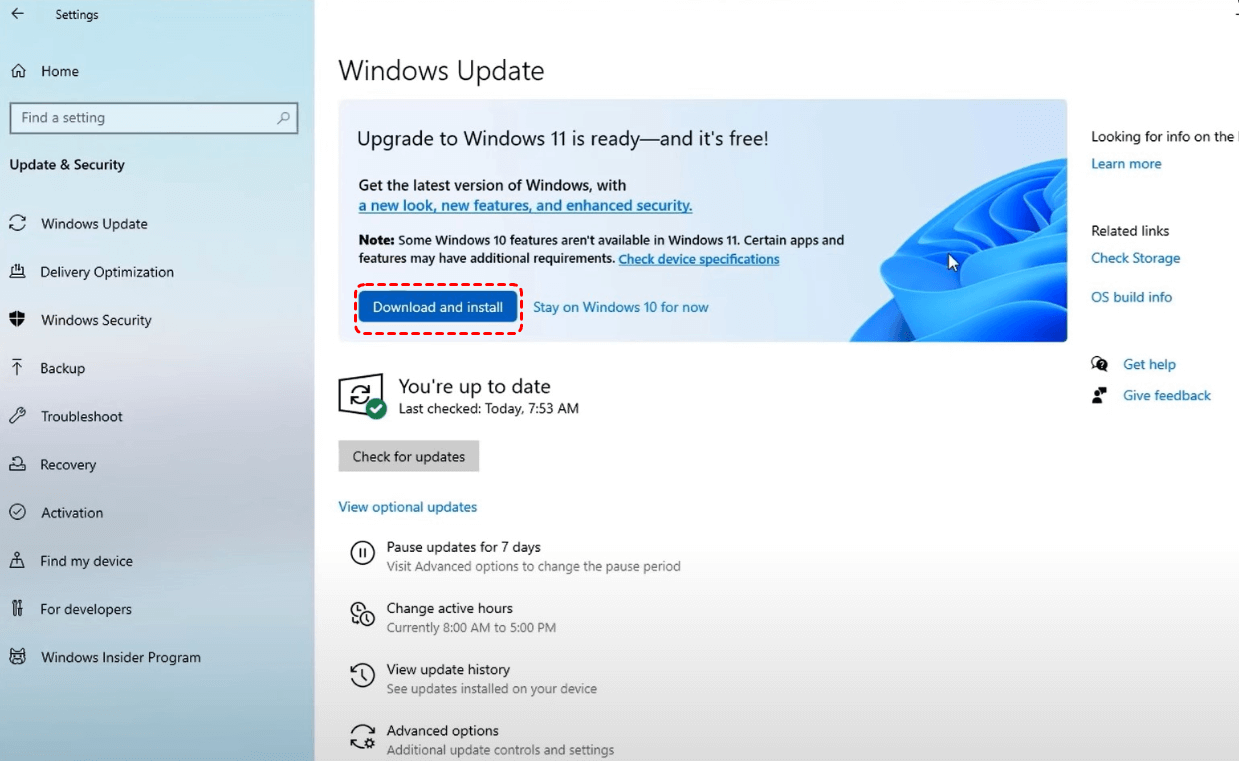Navigate to Recovery settings
1239x761 pixels.
[x=68, y=465]
